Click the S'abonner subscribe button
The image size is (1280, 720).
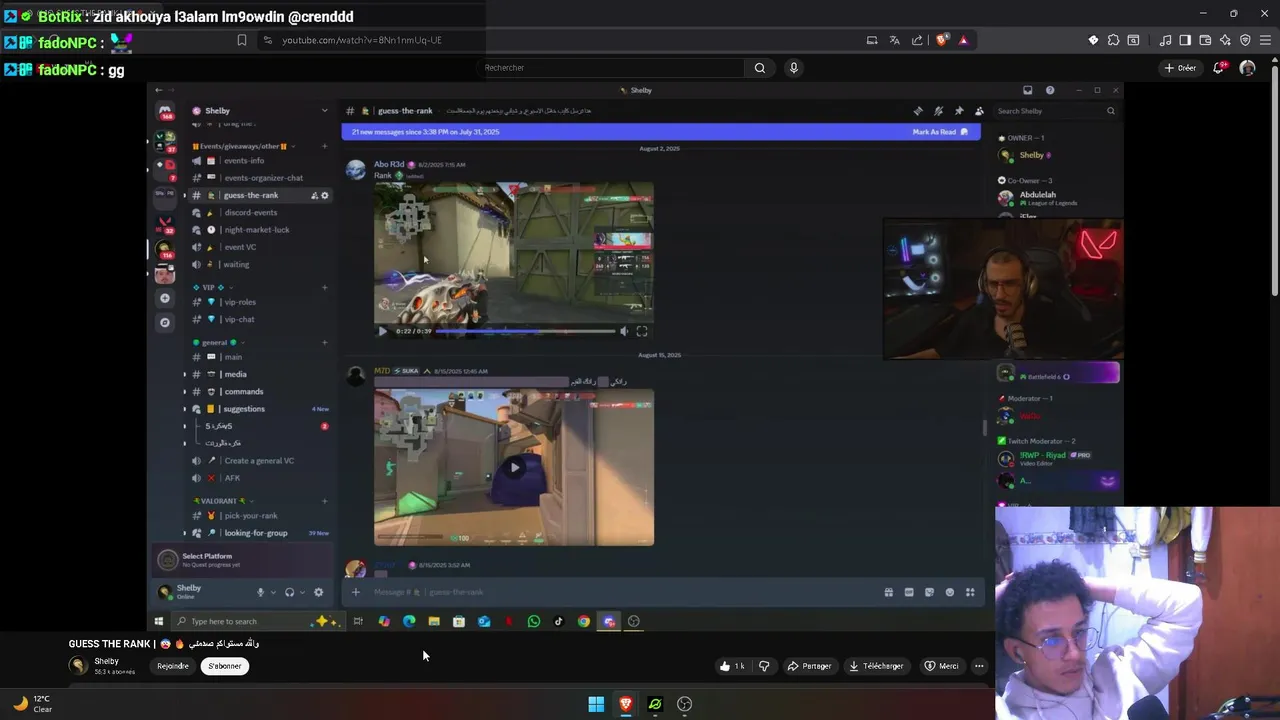coord(224,666)
